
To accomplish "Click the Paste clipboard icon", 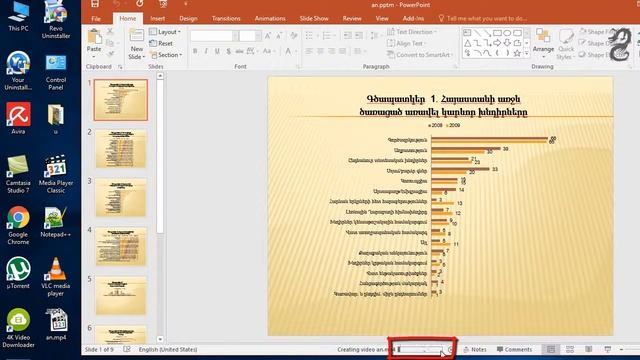I will tap(94, 37).
